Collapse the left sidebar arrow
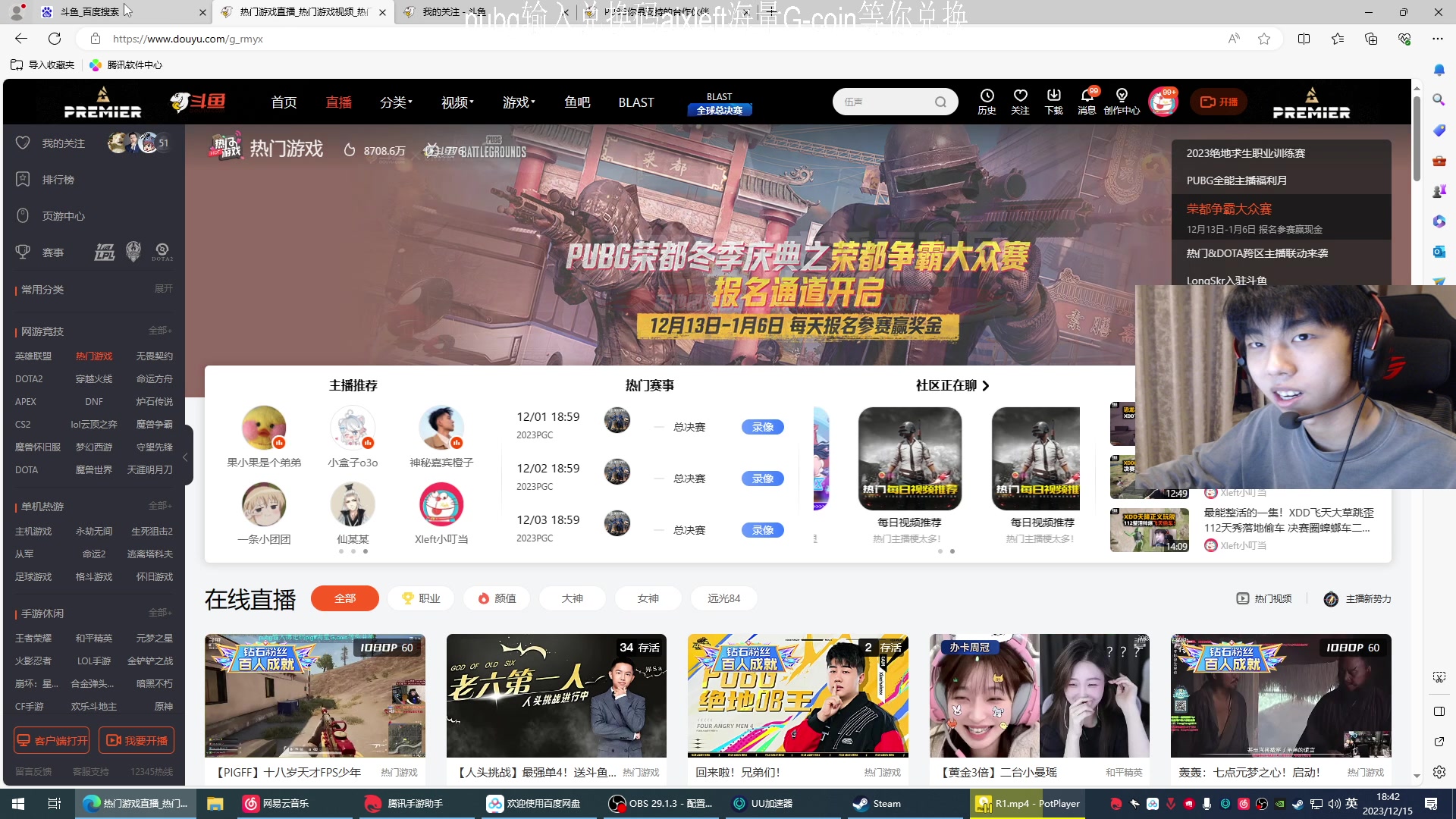 [185, 457]
